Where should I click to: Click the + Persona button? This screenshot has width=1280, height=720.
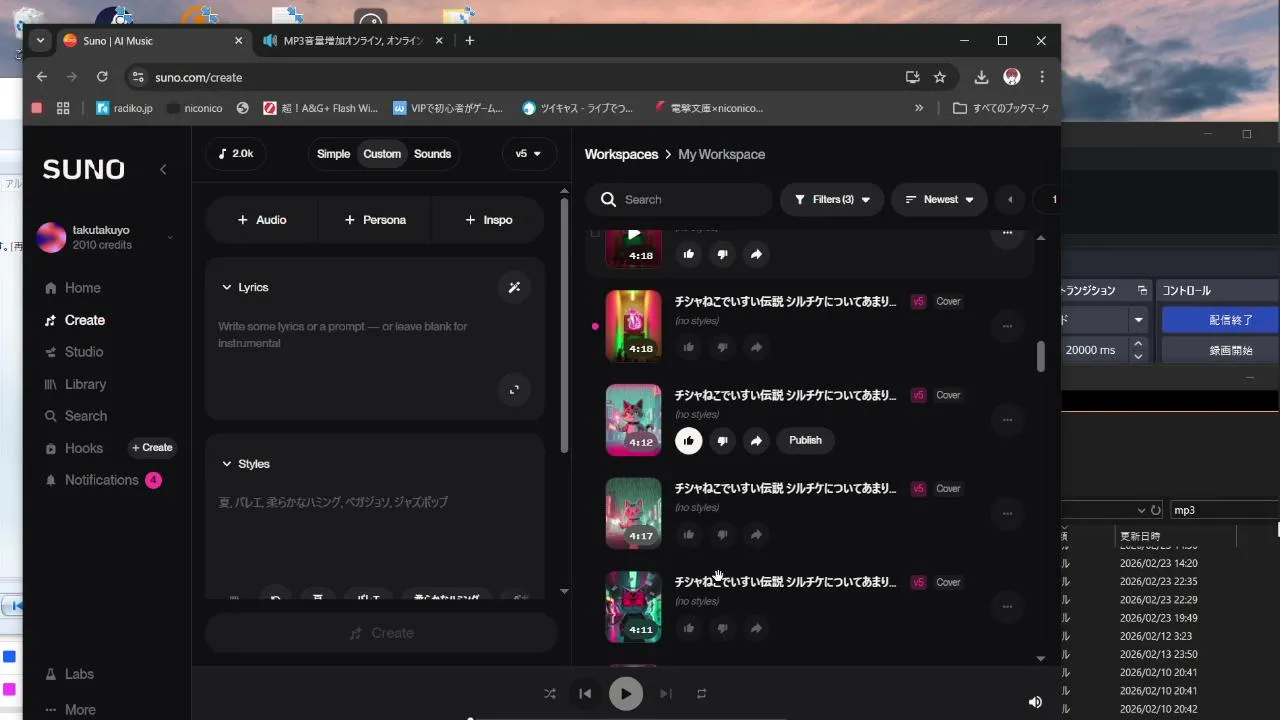pos(375,220)
